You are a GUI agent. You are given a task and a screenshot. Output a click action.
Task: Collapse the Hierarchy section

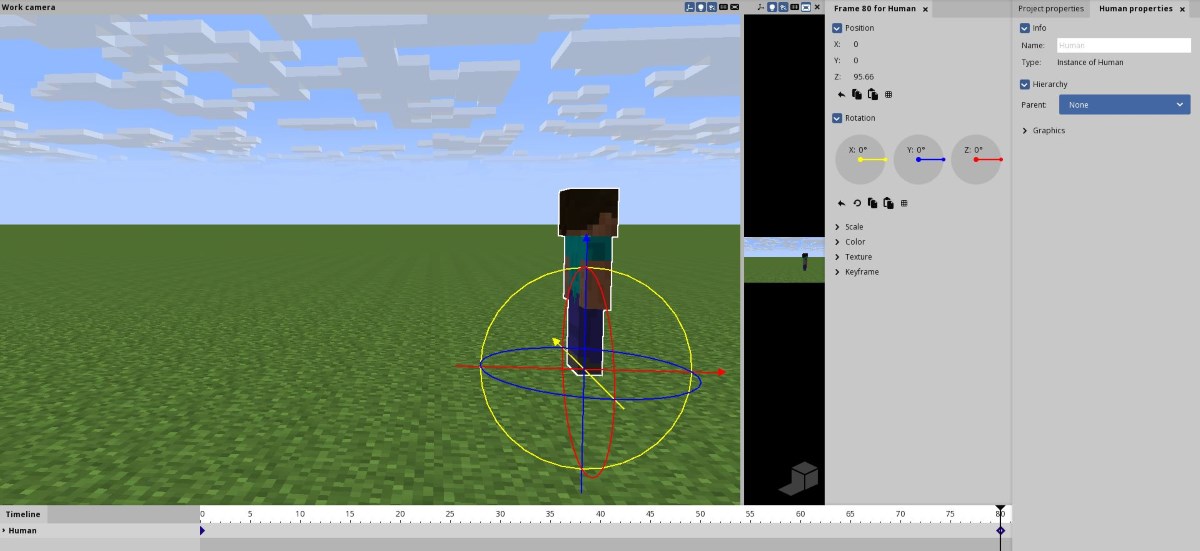click(1025, 84)
